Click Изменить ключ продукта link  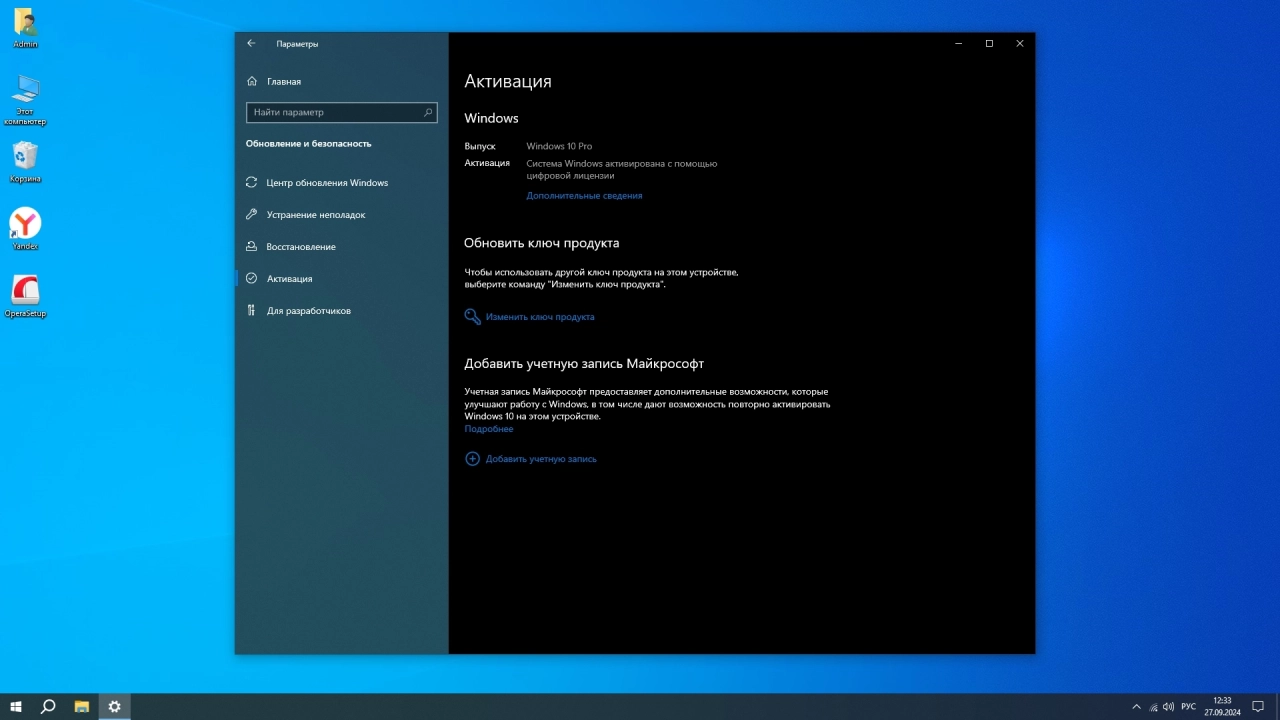pyautogui.click(x=540, y=317)
